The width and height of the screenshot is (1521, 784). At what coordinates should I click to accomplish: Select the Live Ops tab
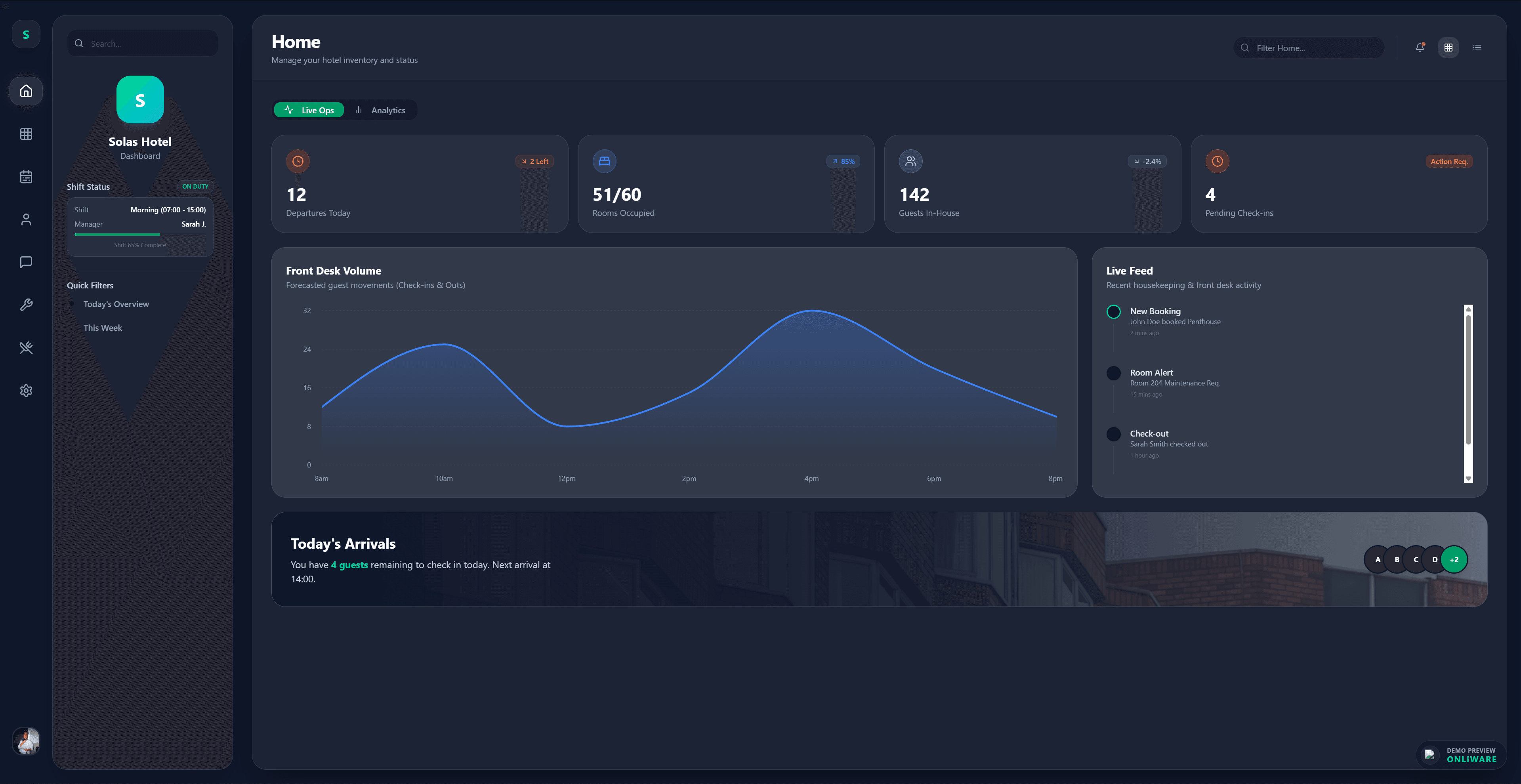click(309, 111)
